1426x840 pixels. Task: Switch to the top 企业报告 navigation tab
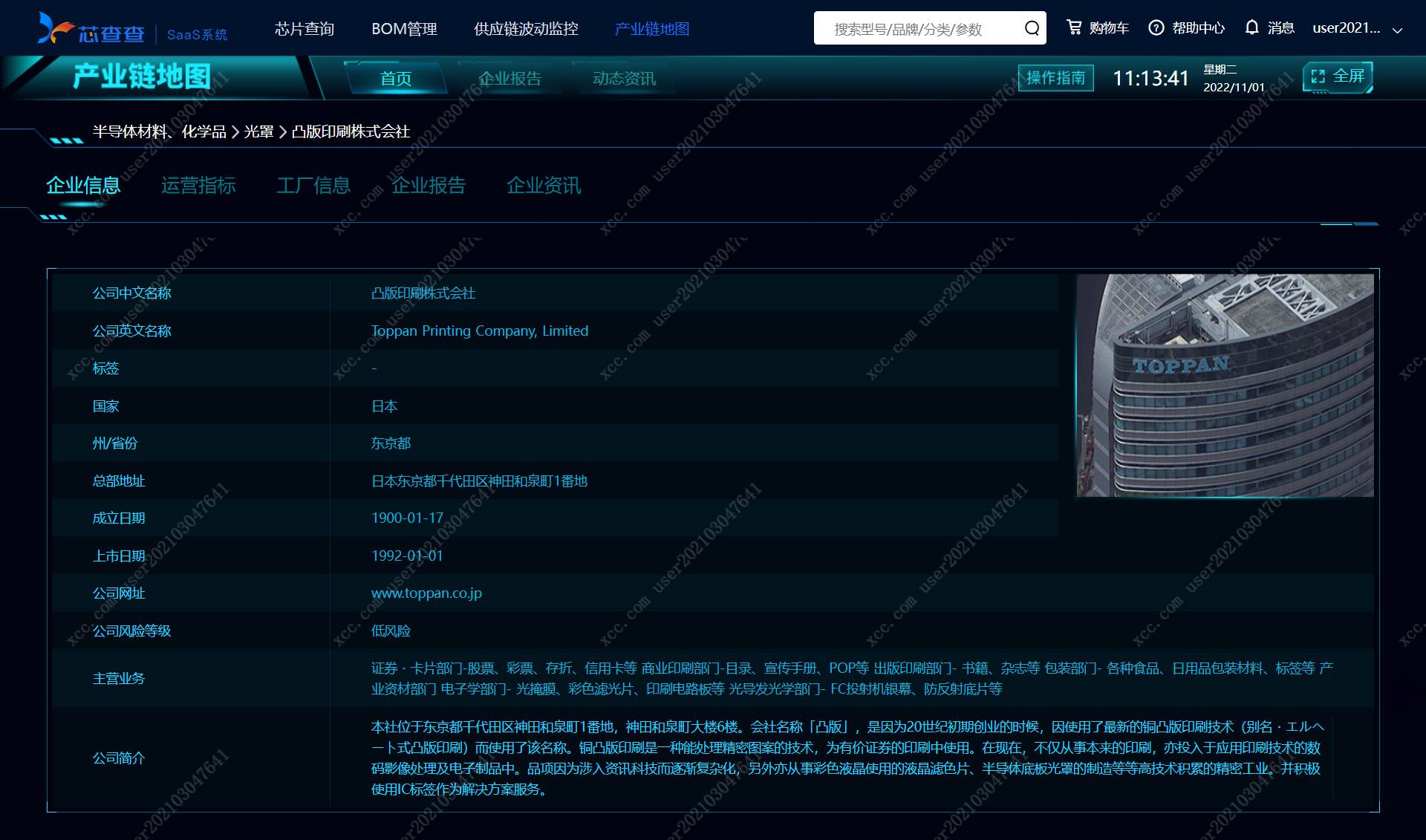pyautogui.click(x=509, y=79)
